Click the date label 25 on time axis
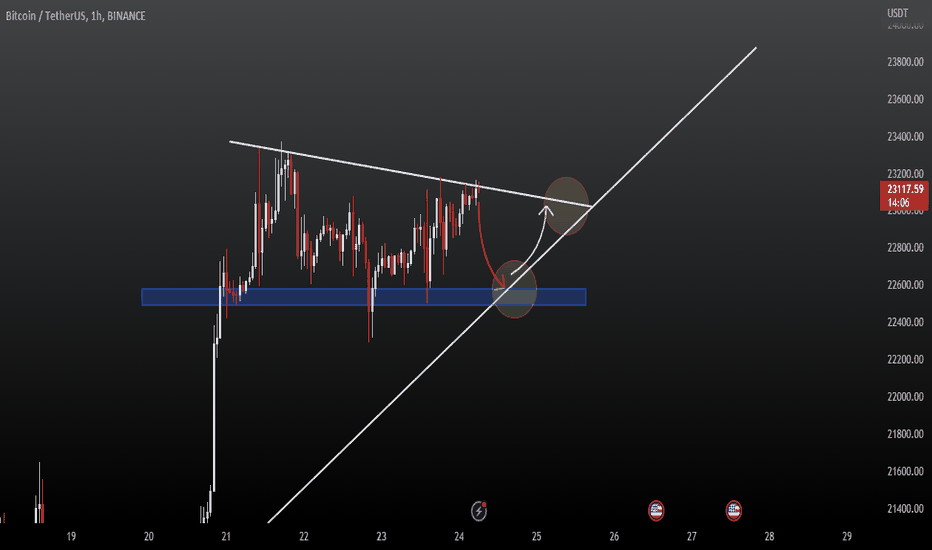The height and width of the screenshot is (550, 932). [x=537, y=536]
